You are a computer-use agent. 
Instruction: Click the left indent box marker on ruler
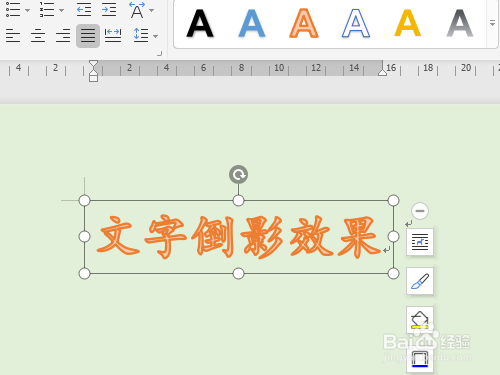coord(93,78)
